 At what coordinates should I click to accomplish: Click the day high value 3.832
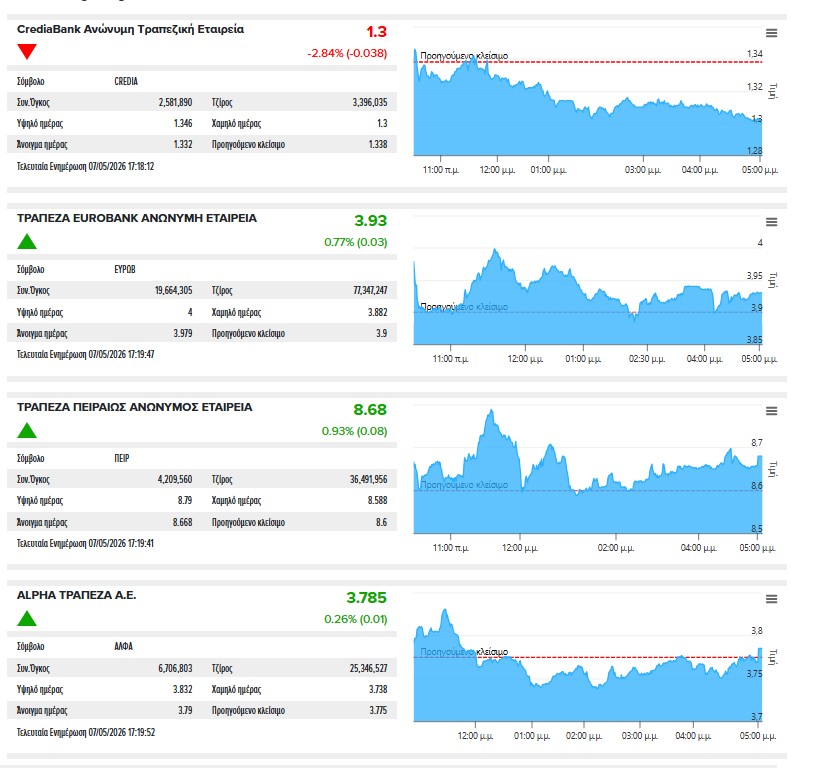point(183,689)
